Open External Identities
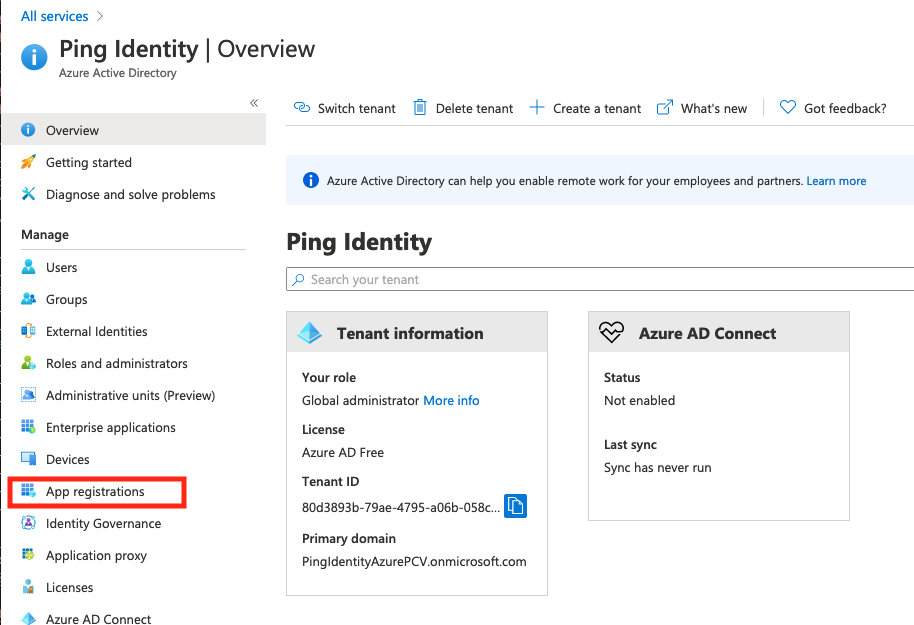This screenshot has height=625, width=914. (x=96, y=331)
